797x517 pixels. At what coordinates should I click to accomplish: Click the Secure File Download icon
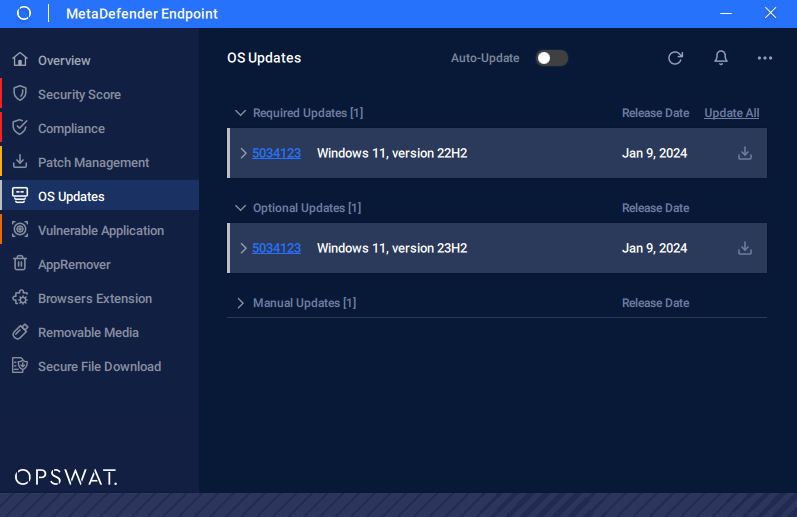pos(20,366)
